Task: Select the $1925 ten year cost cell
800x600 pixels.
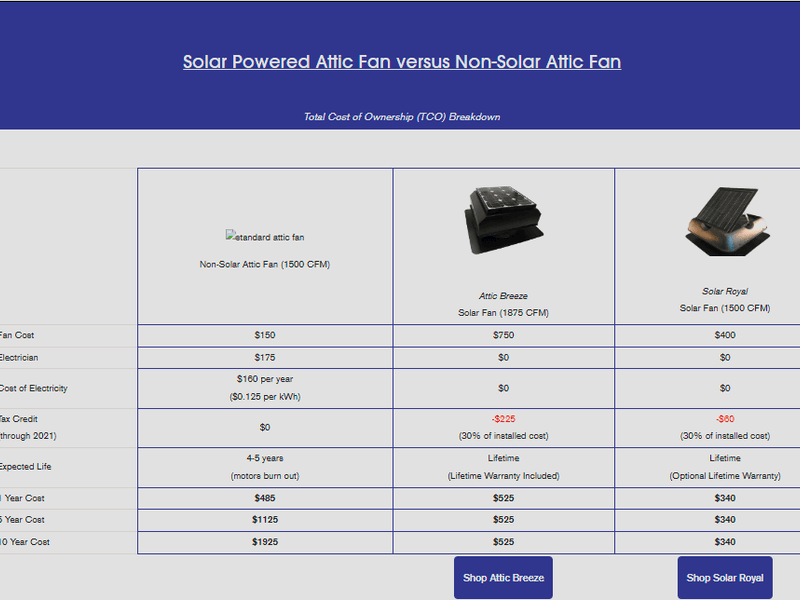Action: 265,542
